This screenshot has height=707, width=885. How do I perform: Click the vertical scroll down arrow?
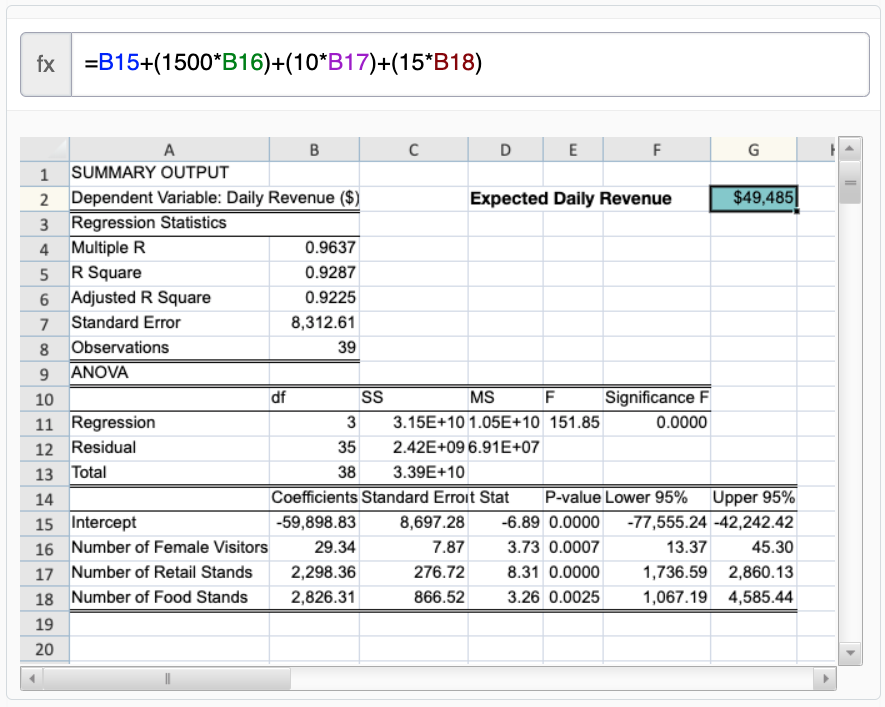849,652
